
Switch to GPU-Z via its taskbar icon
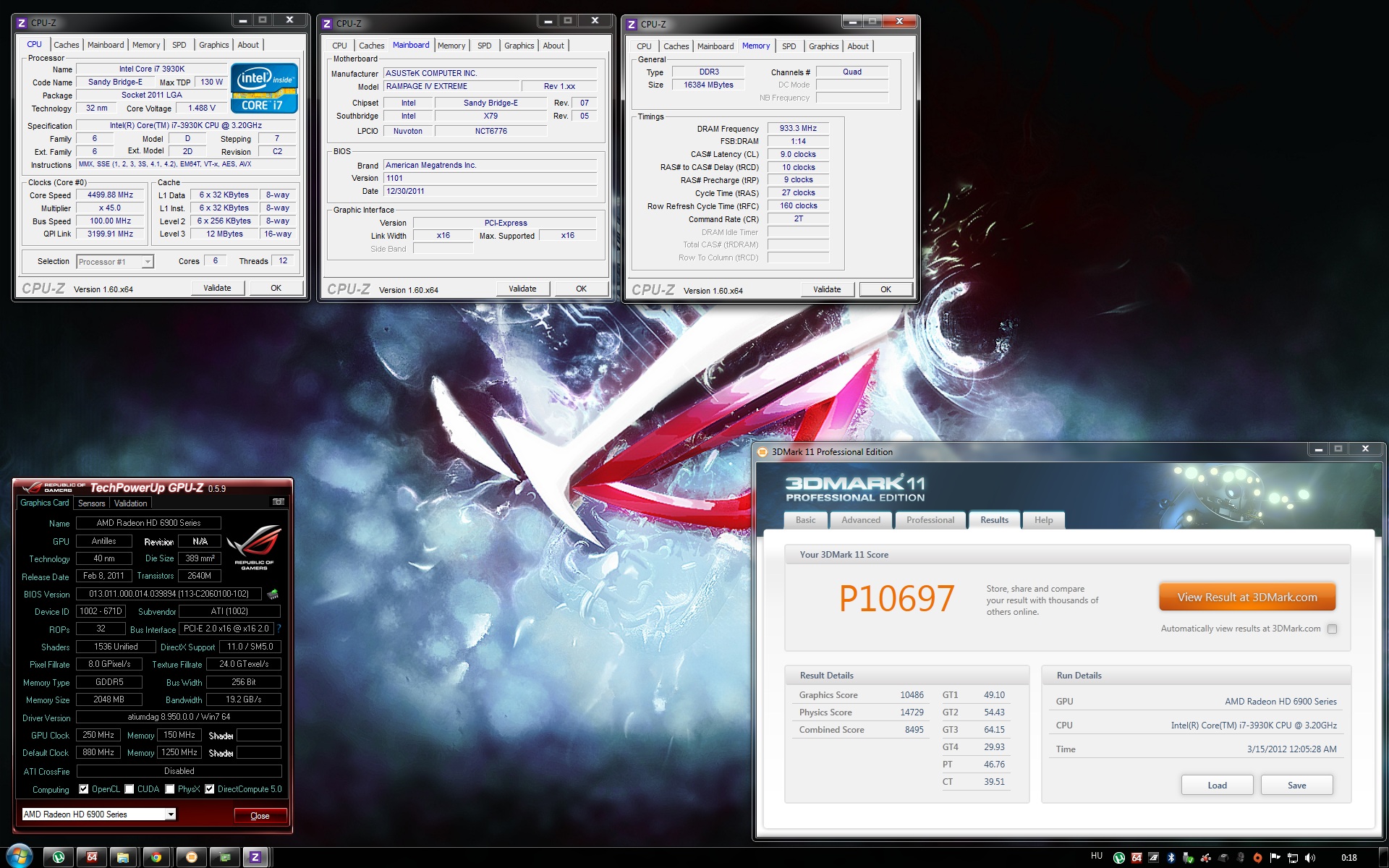pos(225,857)
